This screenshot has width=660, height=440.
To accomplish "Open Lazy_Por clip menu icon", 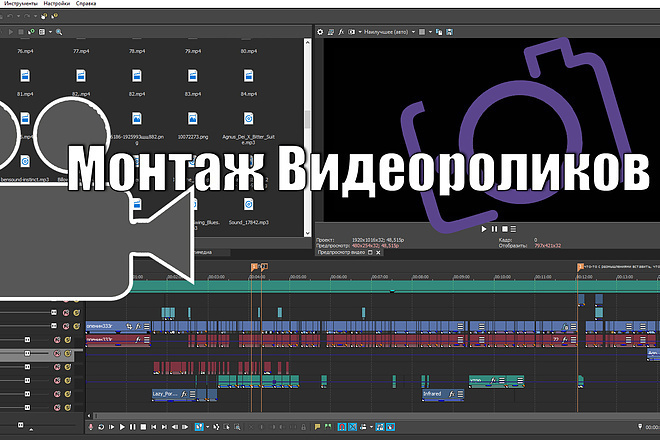I will point(192,394).
